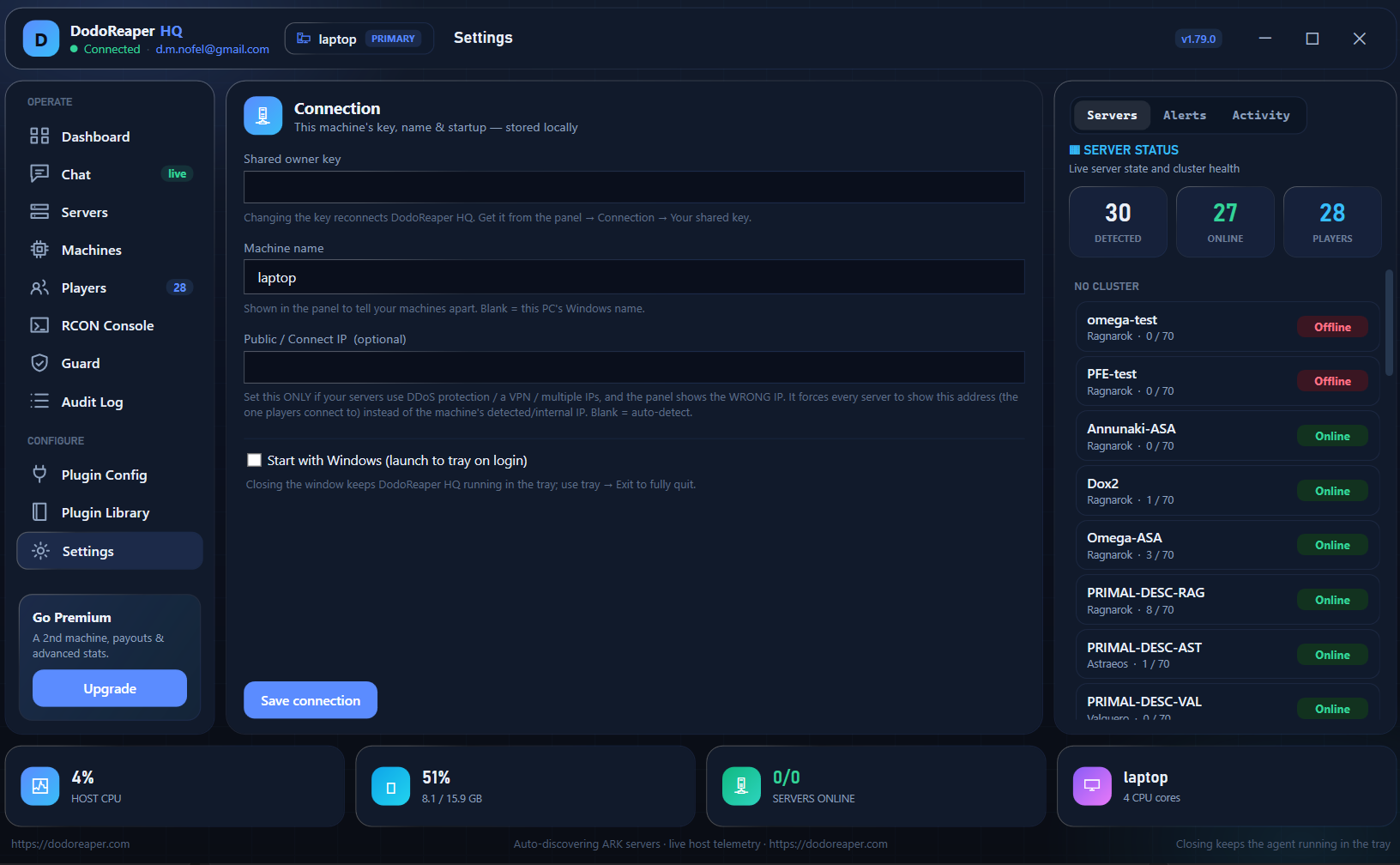Click the RCON Console terminal icon
The width and height of the screenshot is (1400, 865).
pos(39,325)
